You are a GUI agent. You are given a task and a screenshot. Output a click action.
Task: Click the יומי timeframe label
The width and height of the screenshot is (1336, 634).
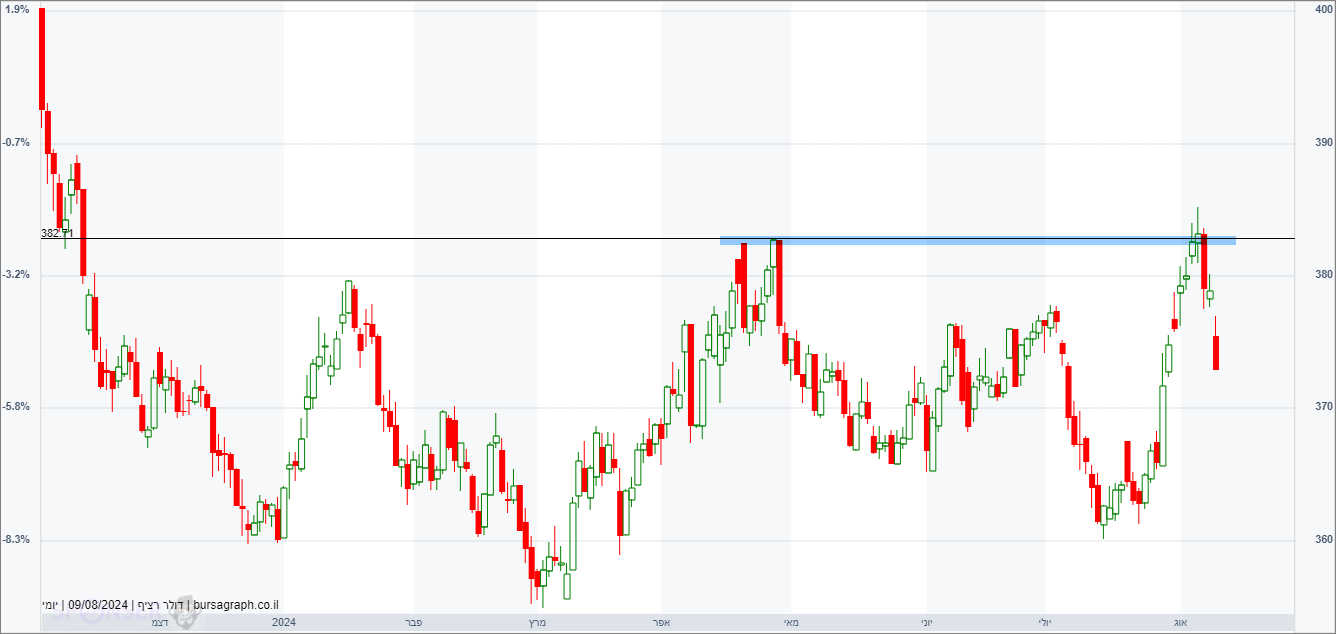(50, 605)
